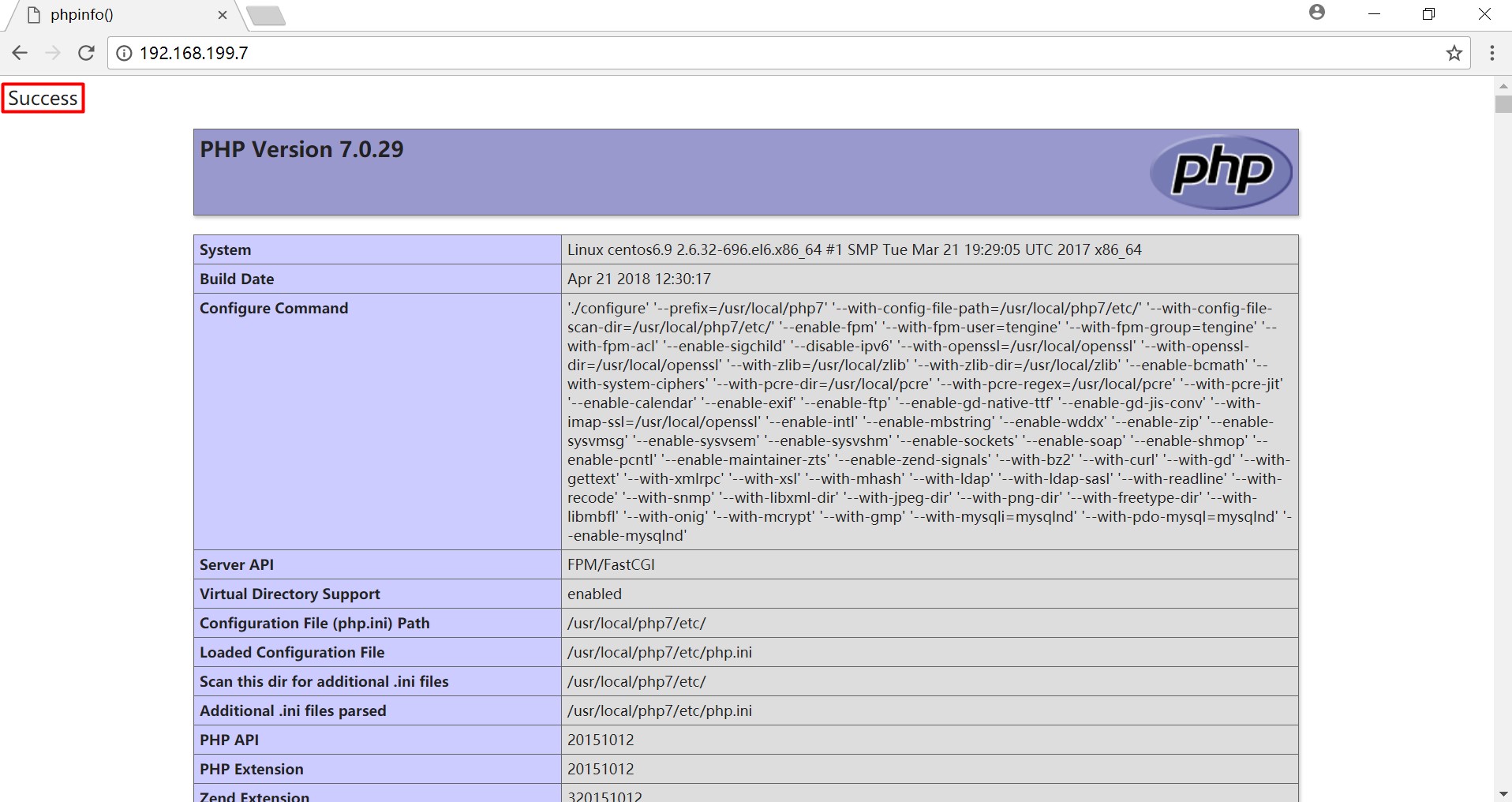This screenshot has width=1512, height=802.
Task: Click Loaded Configuration File's php.ini path value
Action: tap(660, 652)
